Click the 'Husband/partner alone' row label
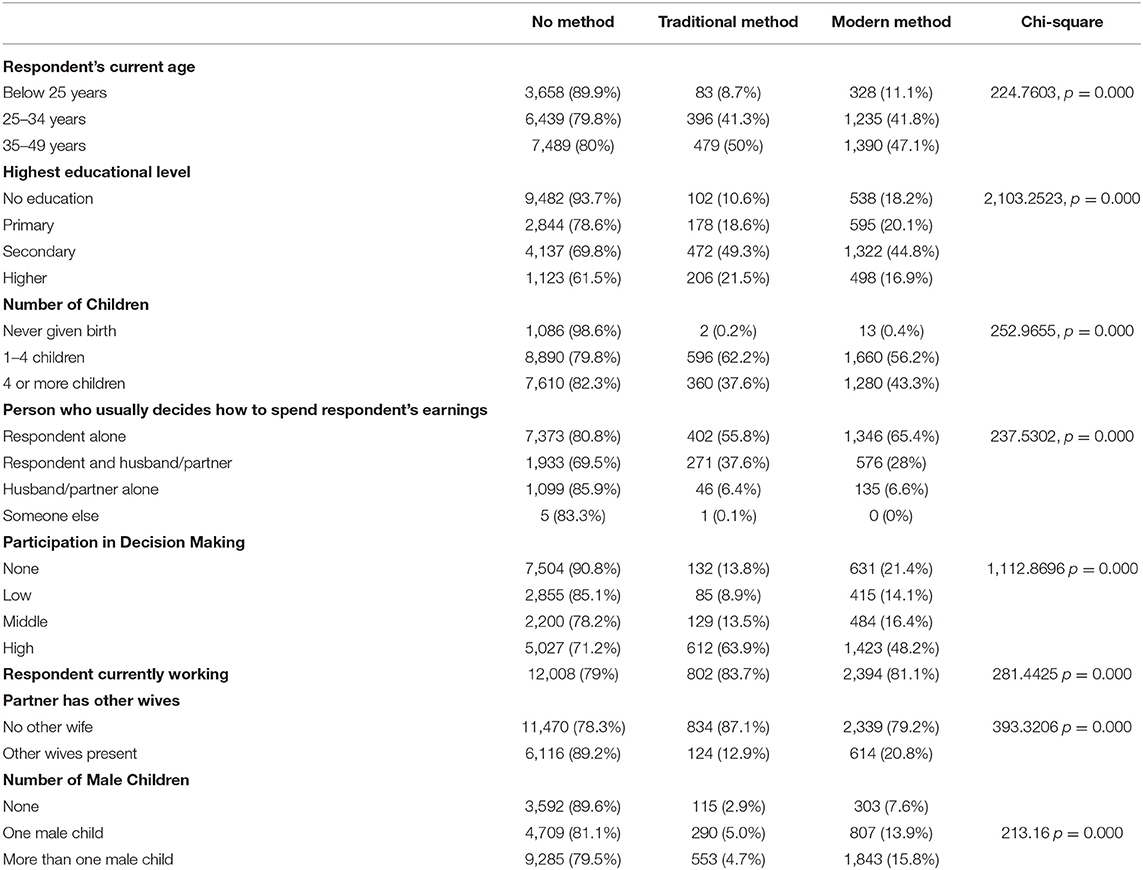This screenshot has width=1143, height=870. [80, 489]
